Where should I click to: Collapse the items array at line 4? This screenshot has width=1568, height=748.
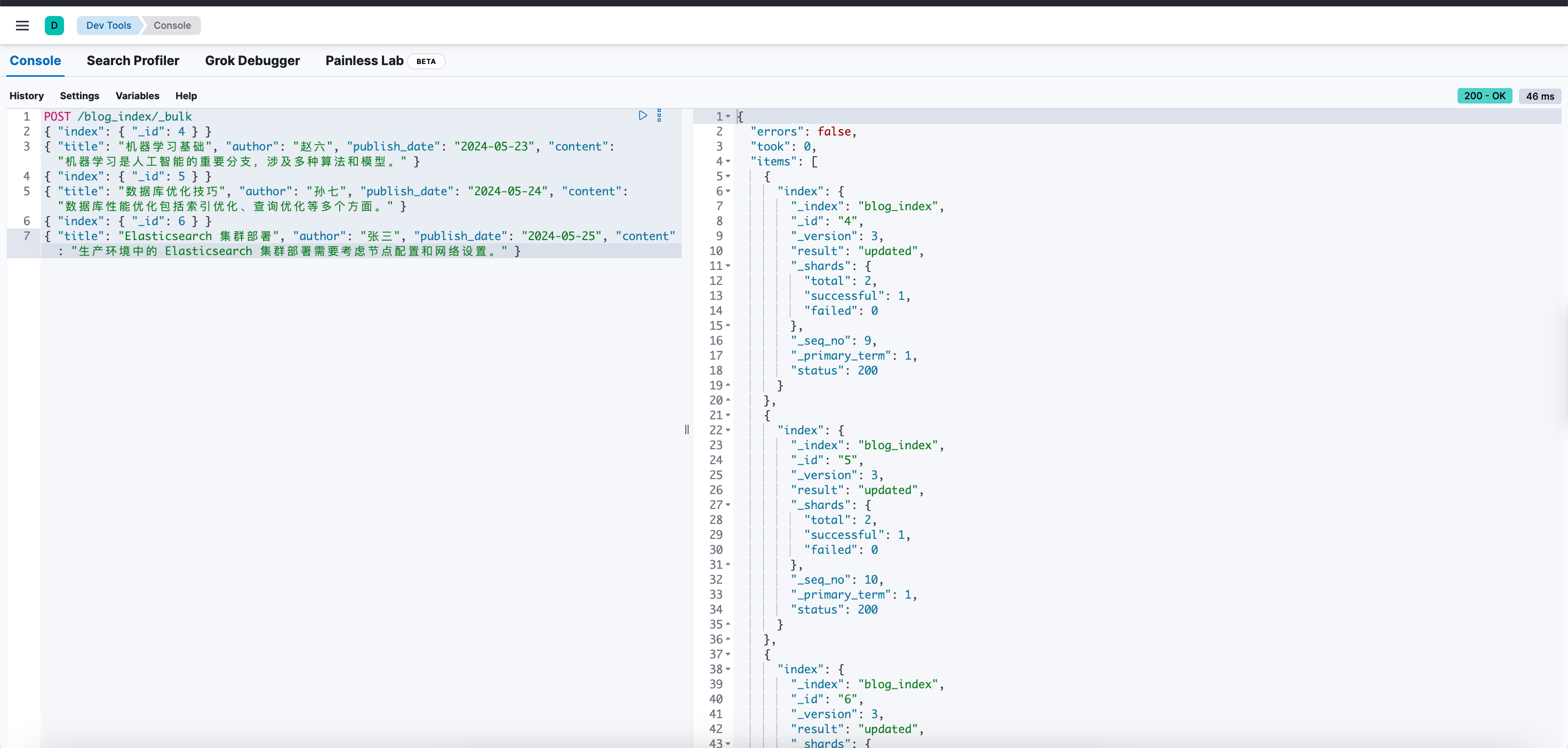[728, 162]
